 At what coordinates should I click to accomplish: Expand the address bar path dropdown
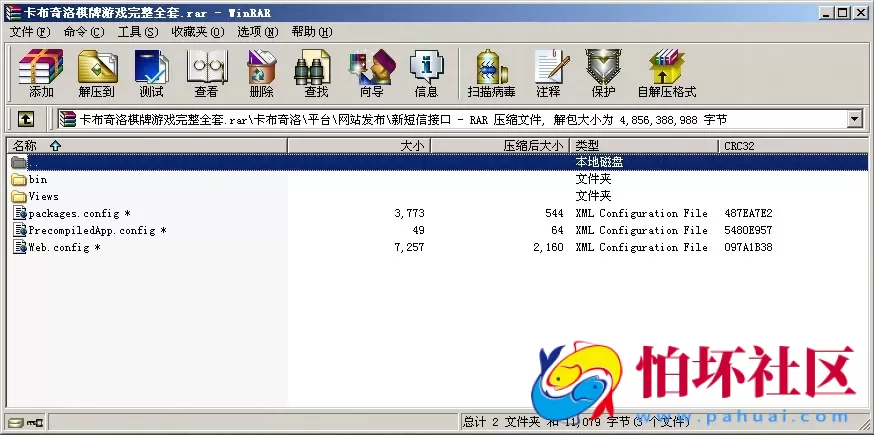(x=854, y=119)
